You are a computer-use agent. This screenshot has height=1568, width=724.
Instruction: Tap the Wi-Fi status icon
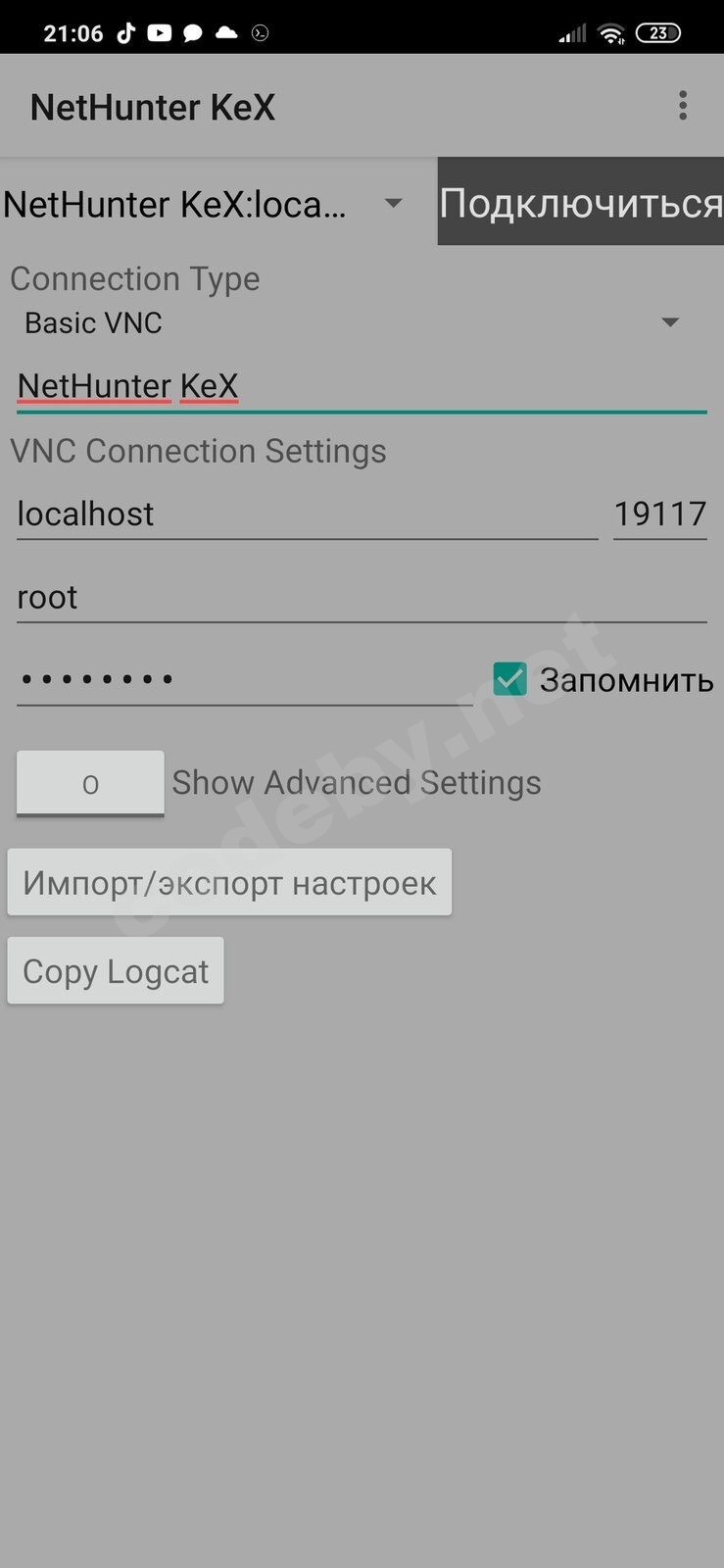[611, 33]
